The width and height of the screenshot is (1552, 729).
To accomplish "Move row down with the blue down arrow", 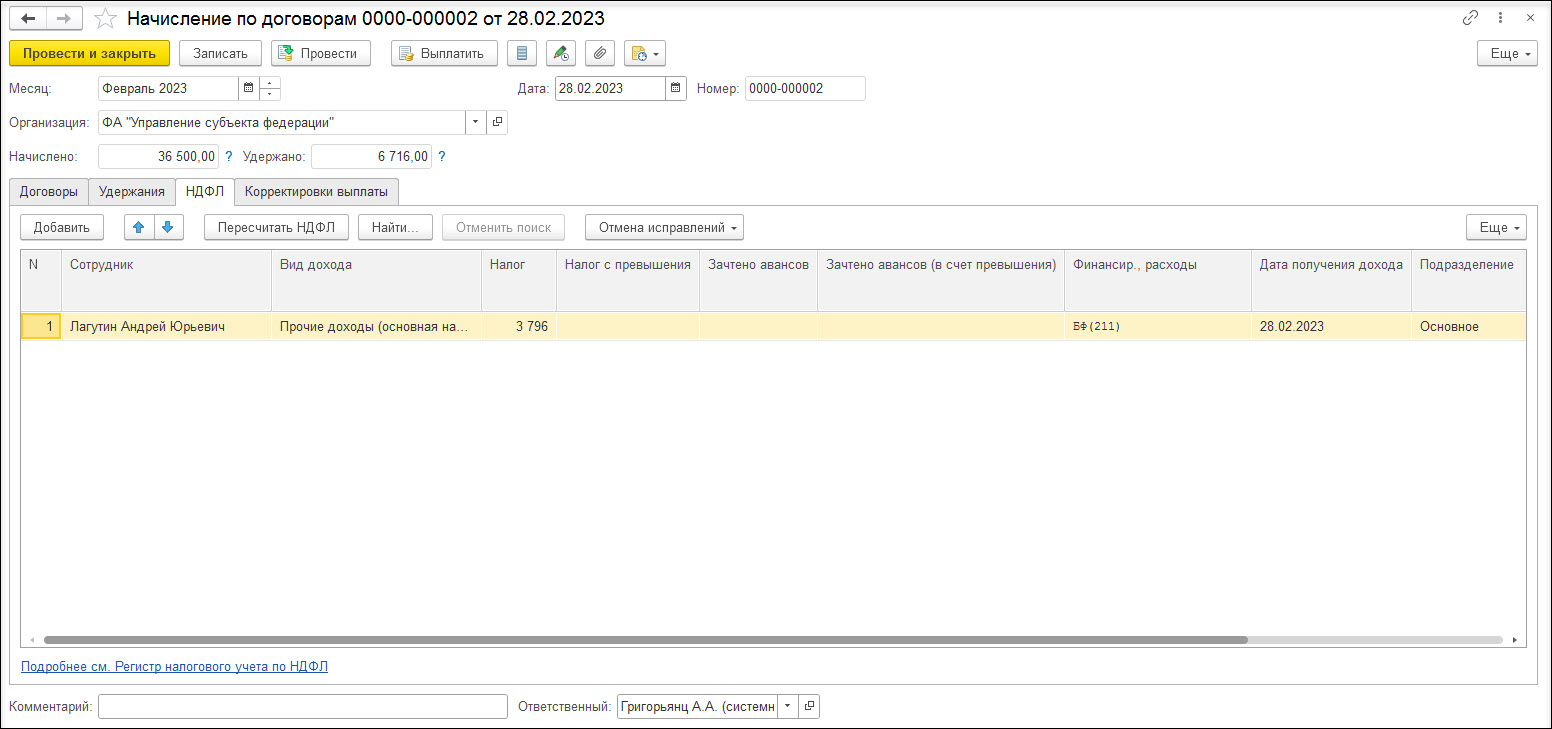I will 169,227.
